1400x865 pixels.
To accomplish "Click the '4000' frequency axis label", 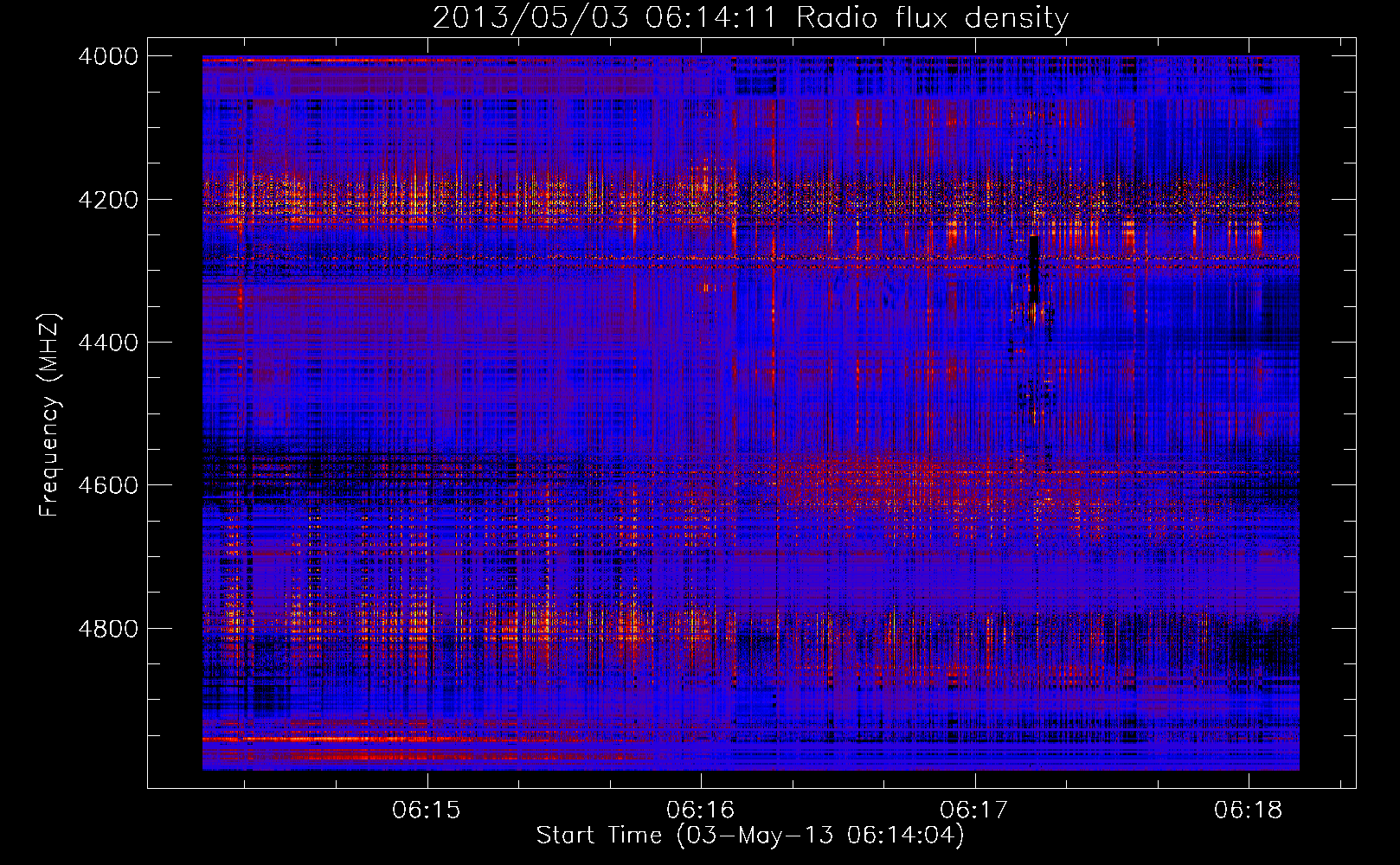I will [x=108, y=56].
